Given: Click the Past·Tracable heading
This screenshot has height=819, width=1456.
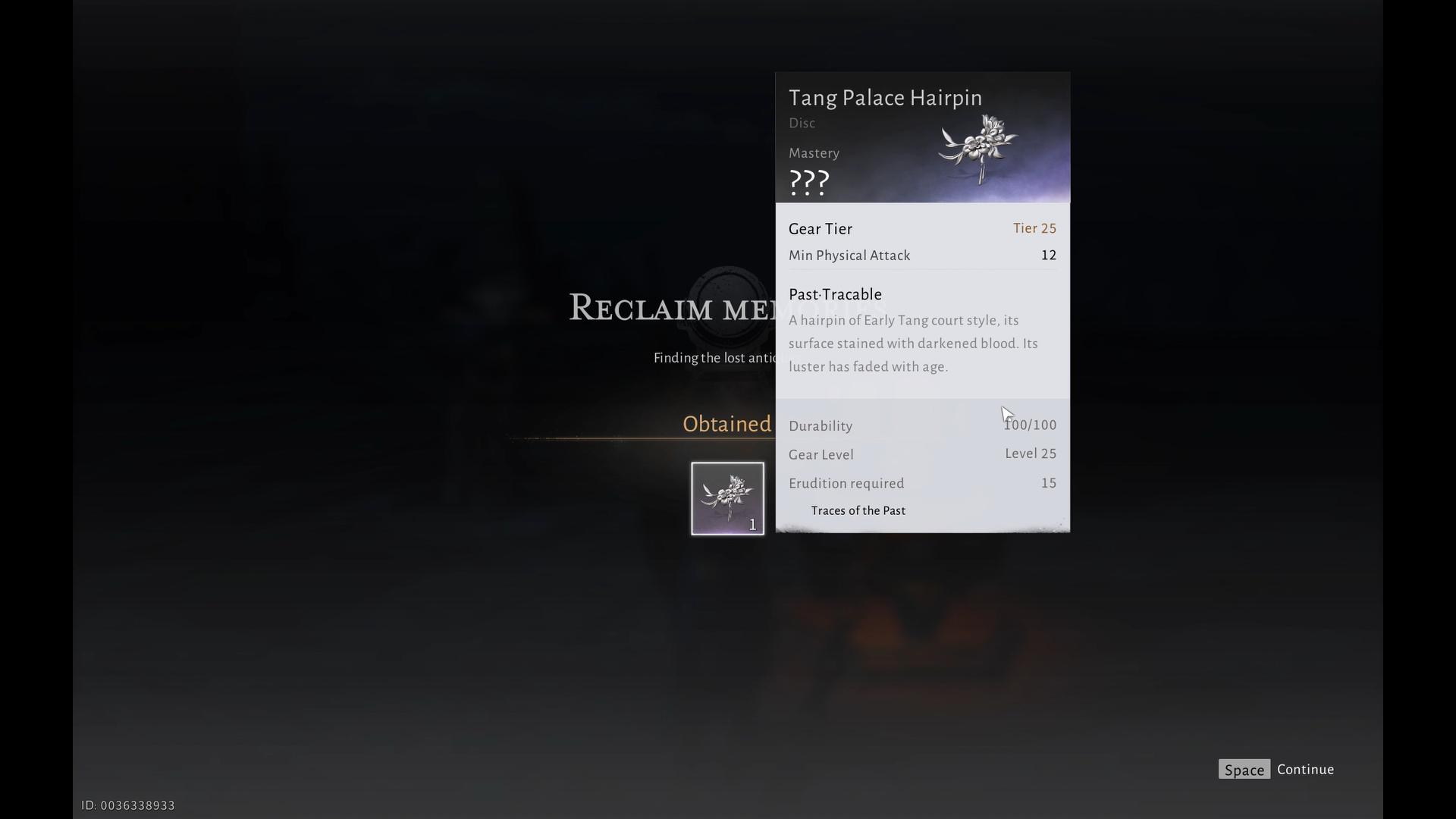Looking at the screenshot, I should coord(835,294).
